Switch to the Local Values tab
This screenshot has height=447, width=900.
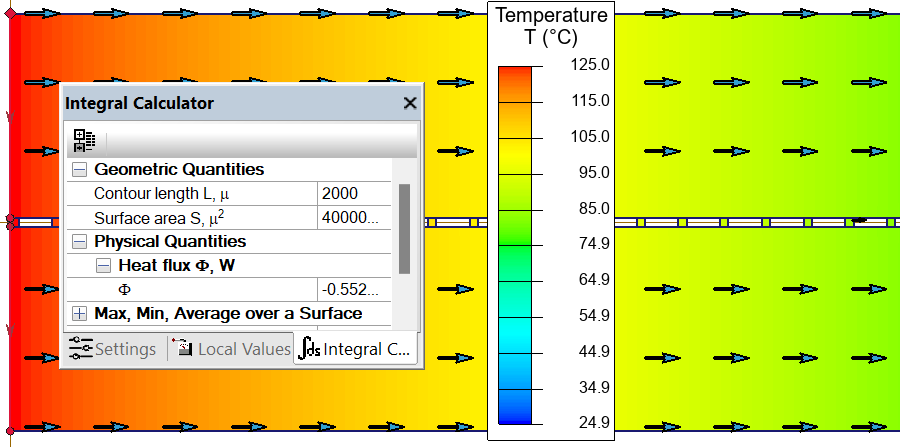click(x=231, y=349)
